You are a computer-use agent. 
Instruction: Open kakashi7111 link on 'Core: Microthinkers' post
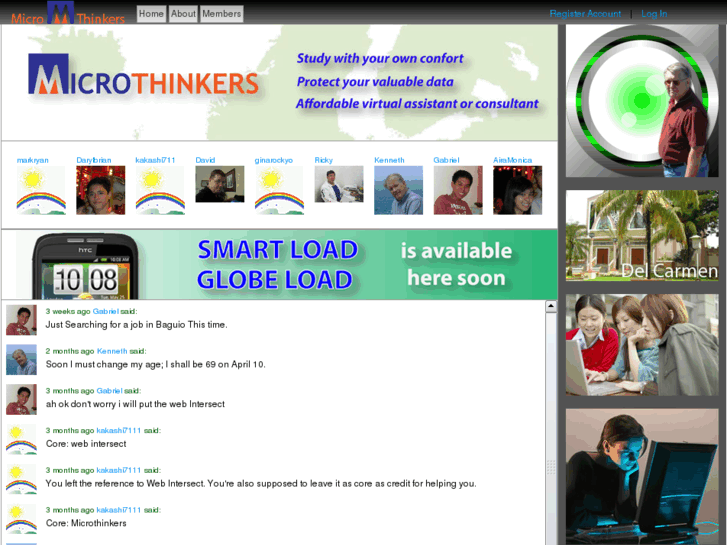click(119, 510)
